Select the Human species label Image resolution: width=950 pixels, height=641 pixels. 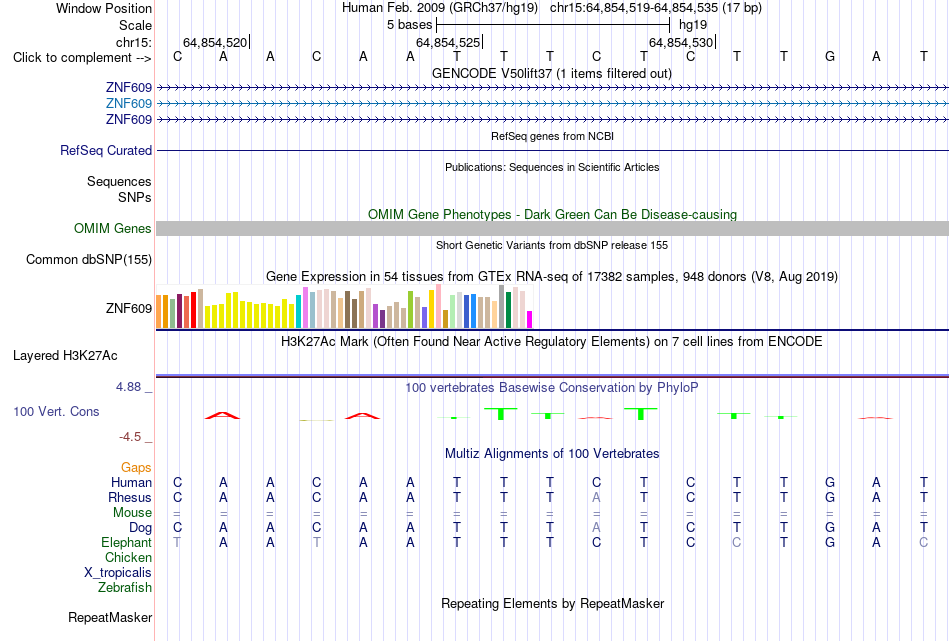click(x=131, y=482)
